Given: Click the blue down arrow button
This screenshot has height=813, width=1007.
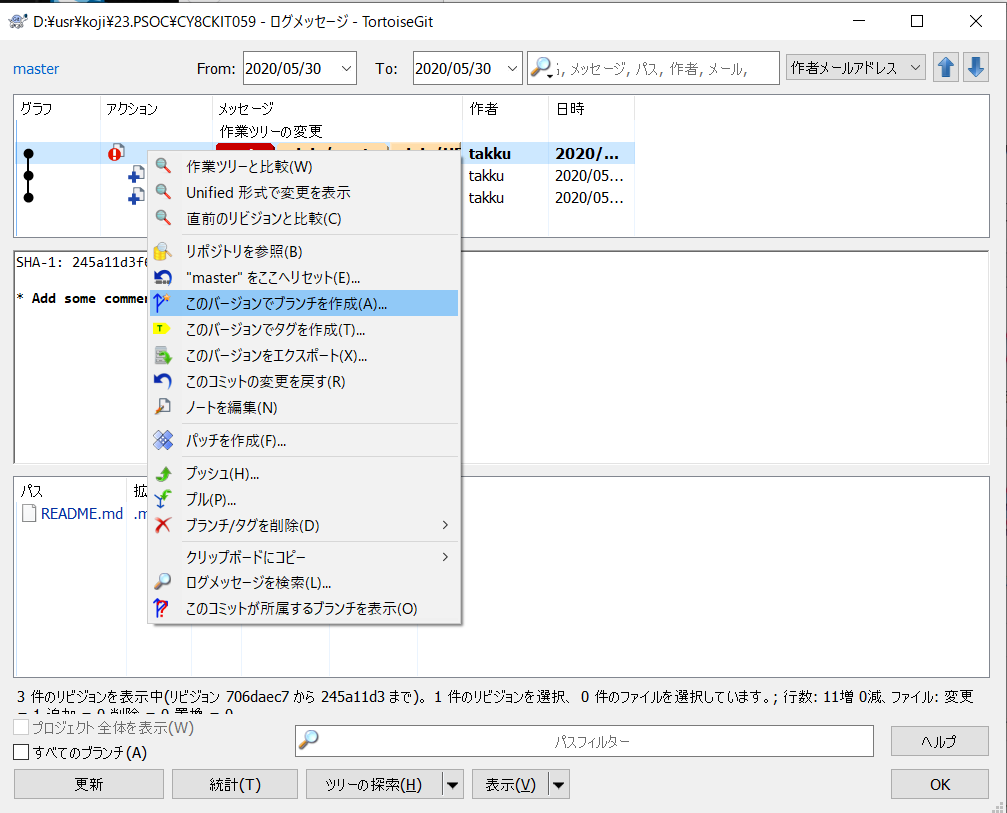Looking at the screenshot, I should tap(975, 68).
